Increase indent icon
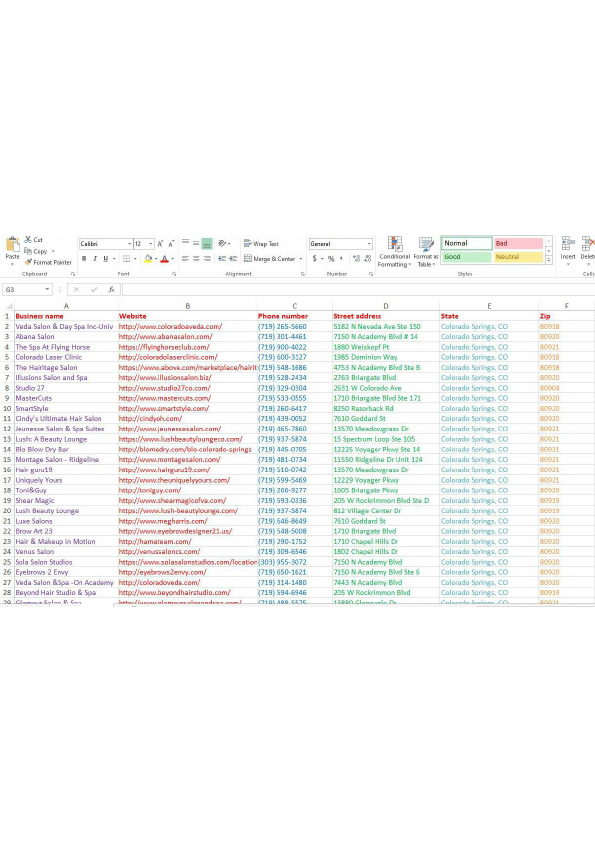Image resolution: width=595 pixels, height=842 pixels. click(x=233, y=259)
